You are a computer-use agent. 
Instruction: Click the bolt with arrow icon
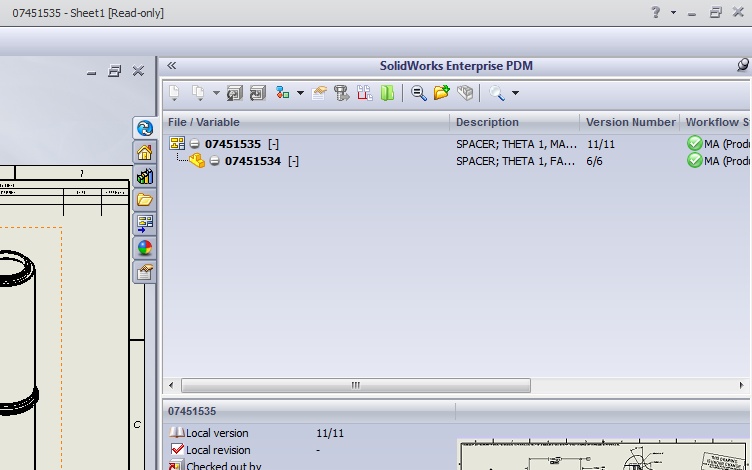point(342,93)
